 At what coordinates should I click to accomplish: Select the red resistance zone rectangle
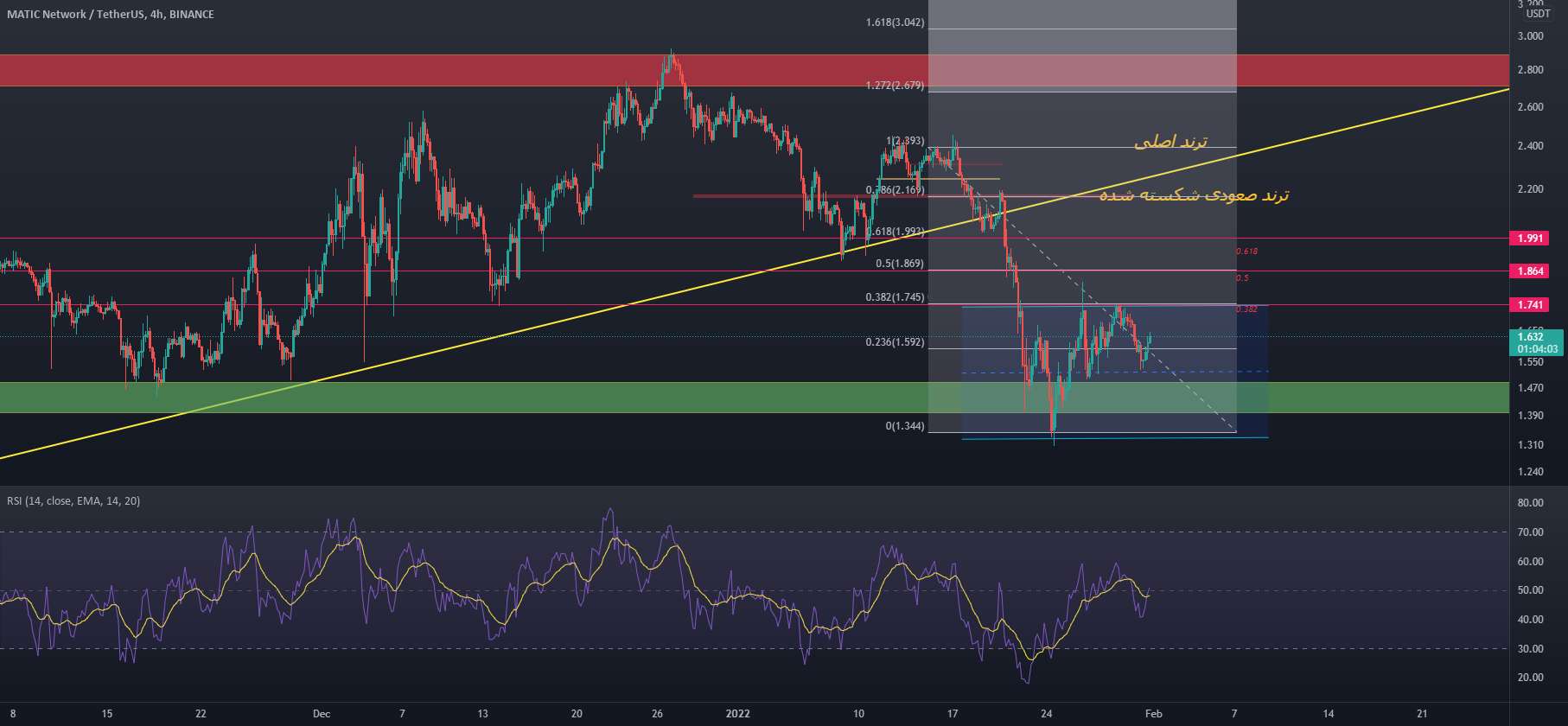tap(755, 70)
